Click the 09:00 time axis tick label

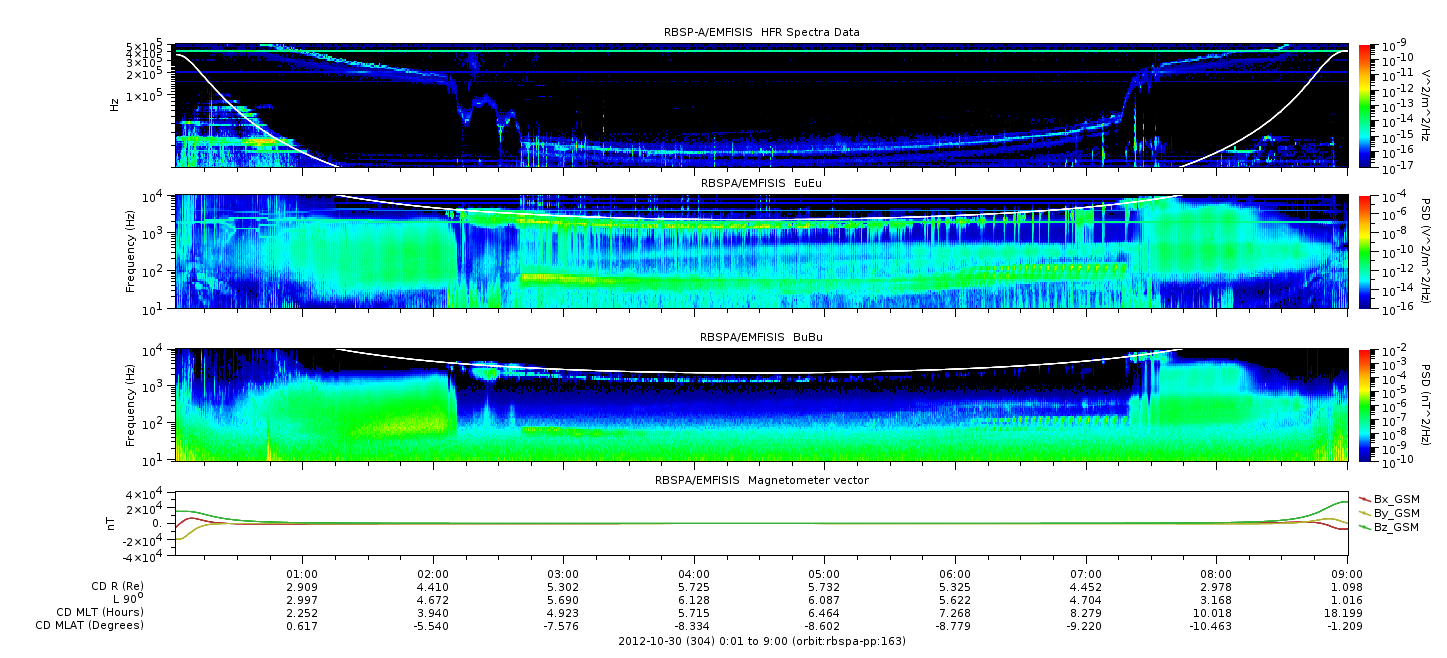[1347, 572]
